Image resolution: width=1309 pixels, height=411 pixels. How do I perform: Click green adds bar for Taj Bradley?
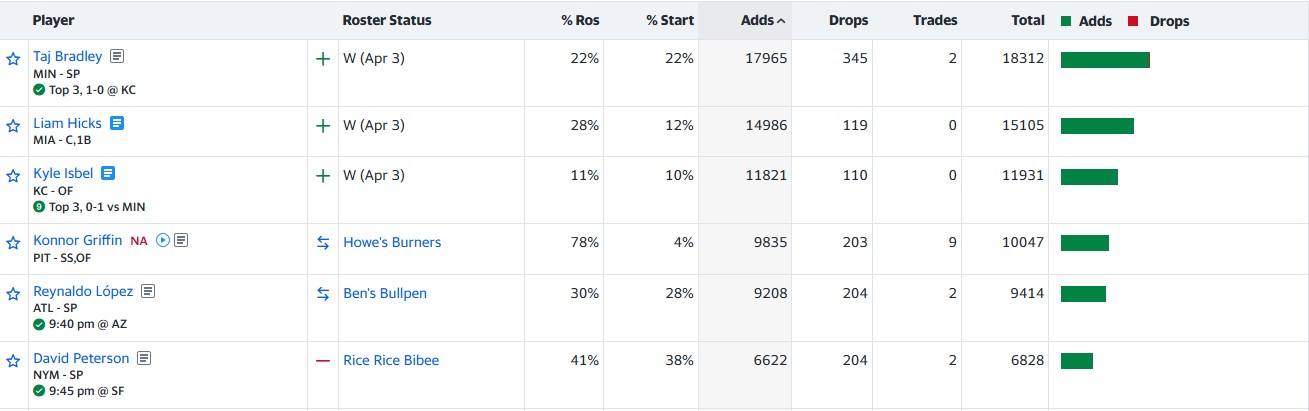(1105, 60)
